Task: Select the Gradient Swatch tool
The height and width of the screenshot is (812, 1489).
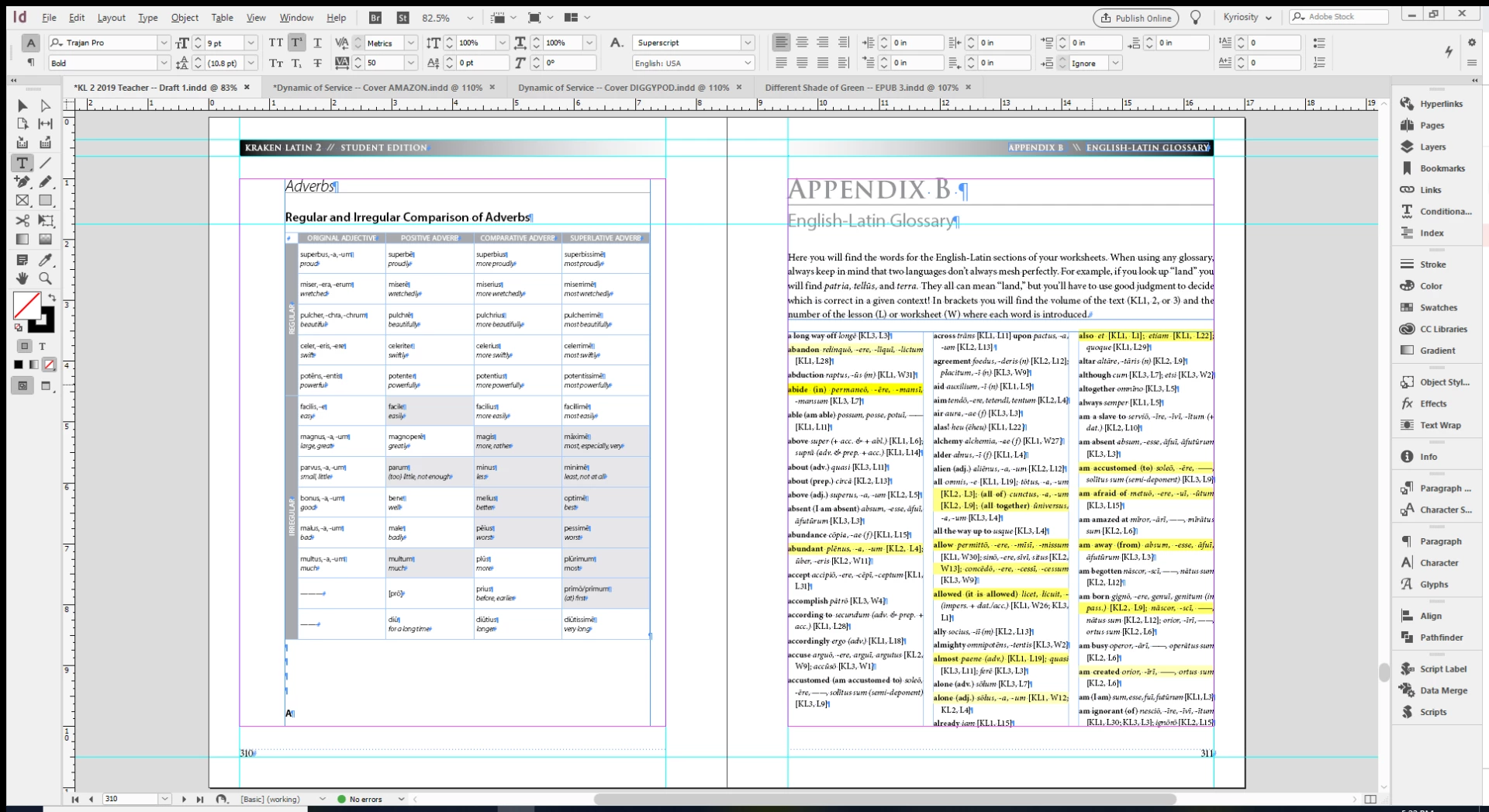Action: pos(22,240)
